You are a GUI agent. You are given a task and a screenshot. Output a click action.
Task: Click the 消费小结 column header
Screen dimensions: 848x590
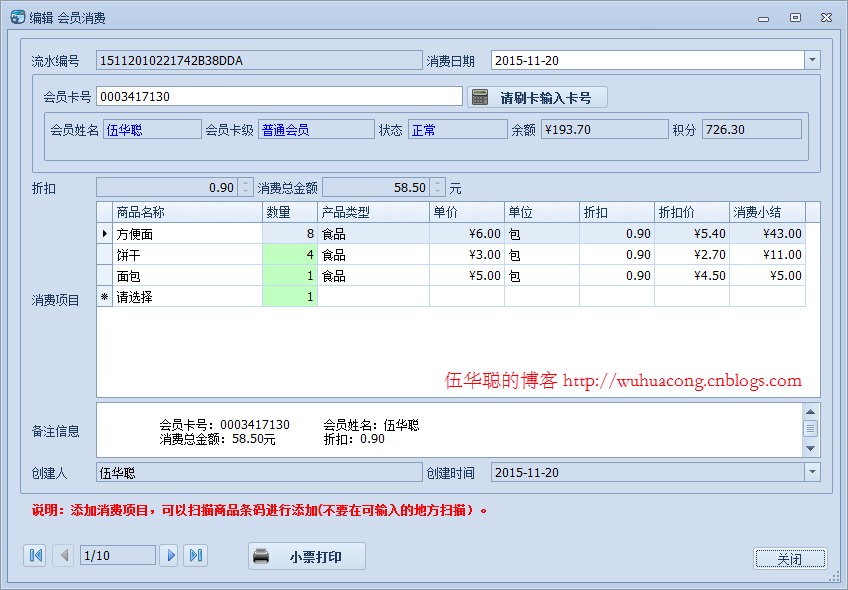click(767, 212)
